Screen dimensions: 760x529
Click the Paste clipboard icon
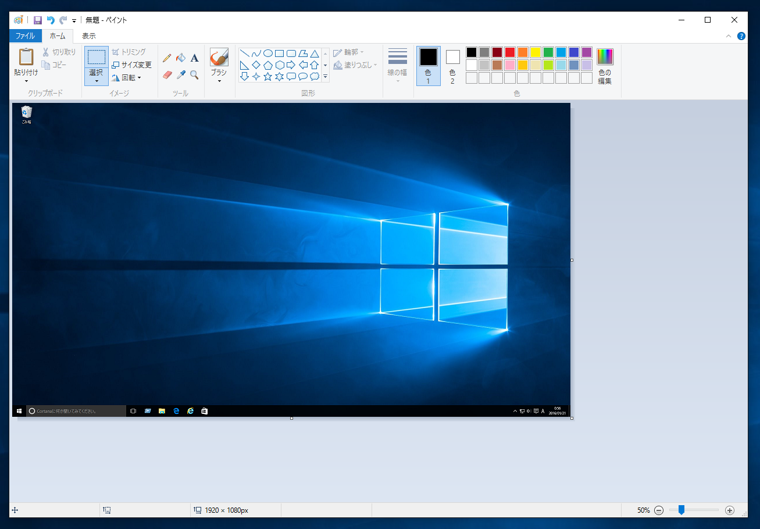(x=26, y=57)
